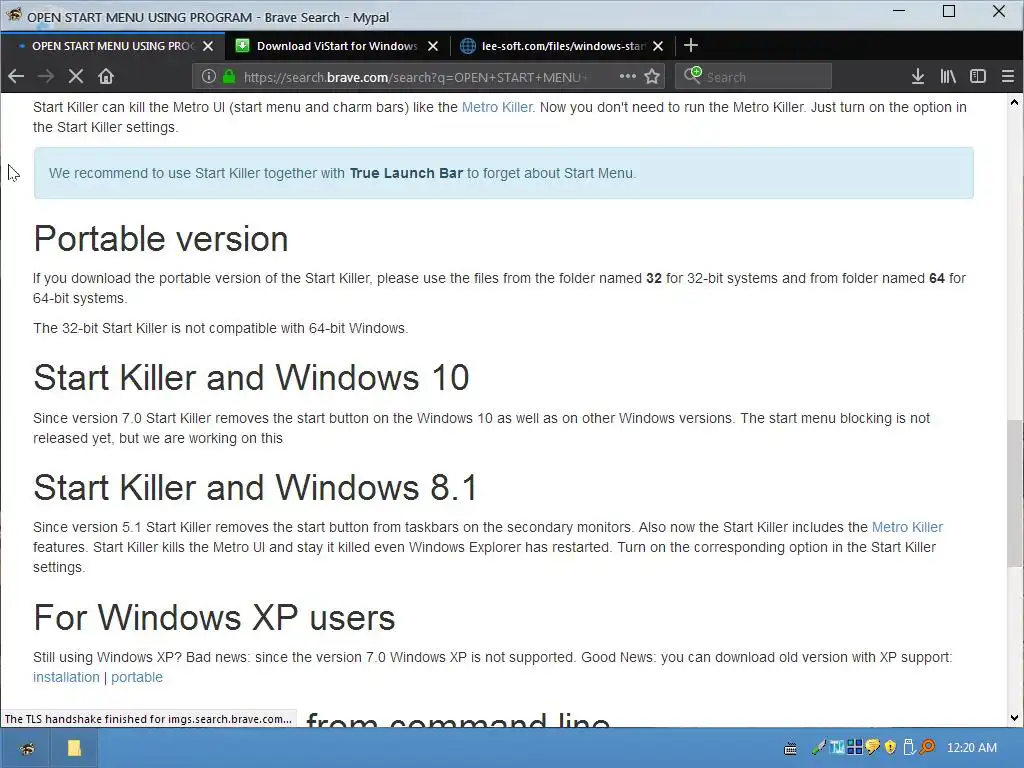Click the orange magnifier tray icon

pyautogui.click(x=927, y=747)
